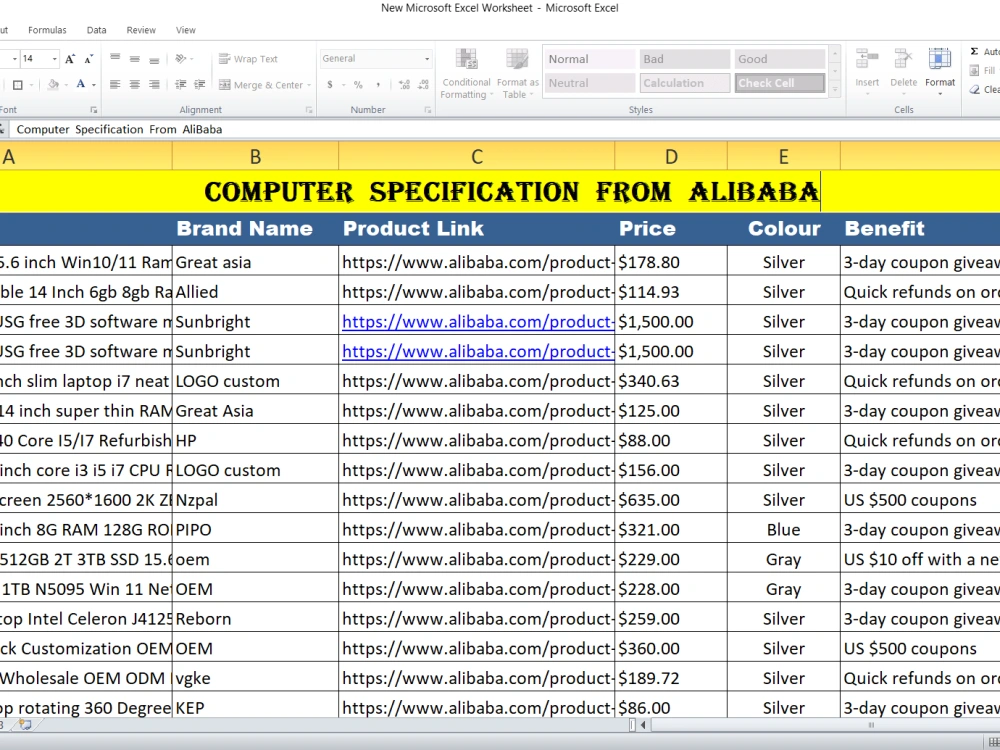Select the cell containing $635.00
The width and height of the screenshot is (1000, 750).
(x=671, y=500)
